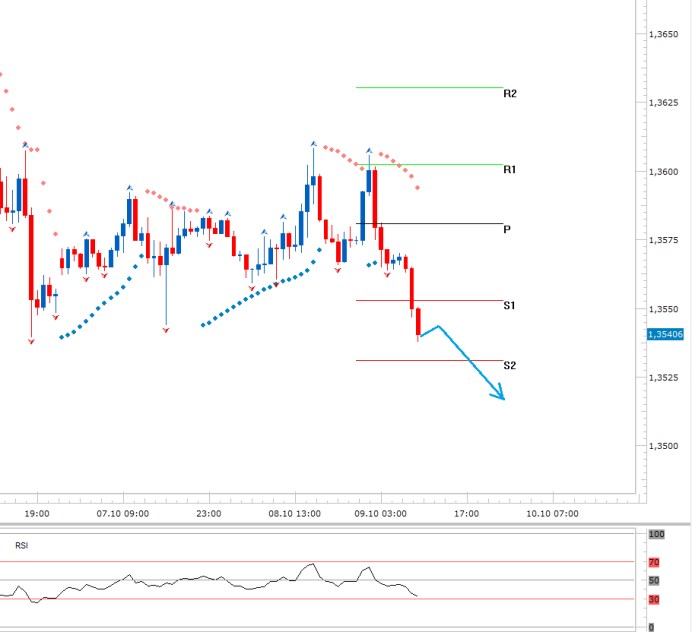The image size is (692, 632).
Task: Select the red S1 support line
Action: pos(429,301)
